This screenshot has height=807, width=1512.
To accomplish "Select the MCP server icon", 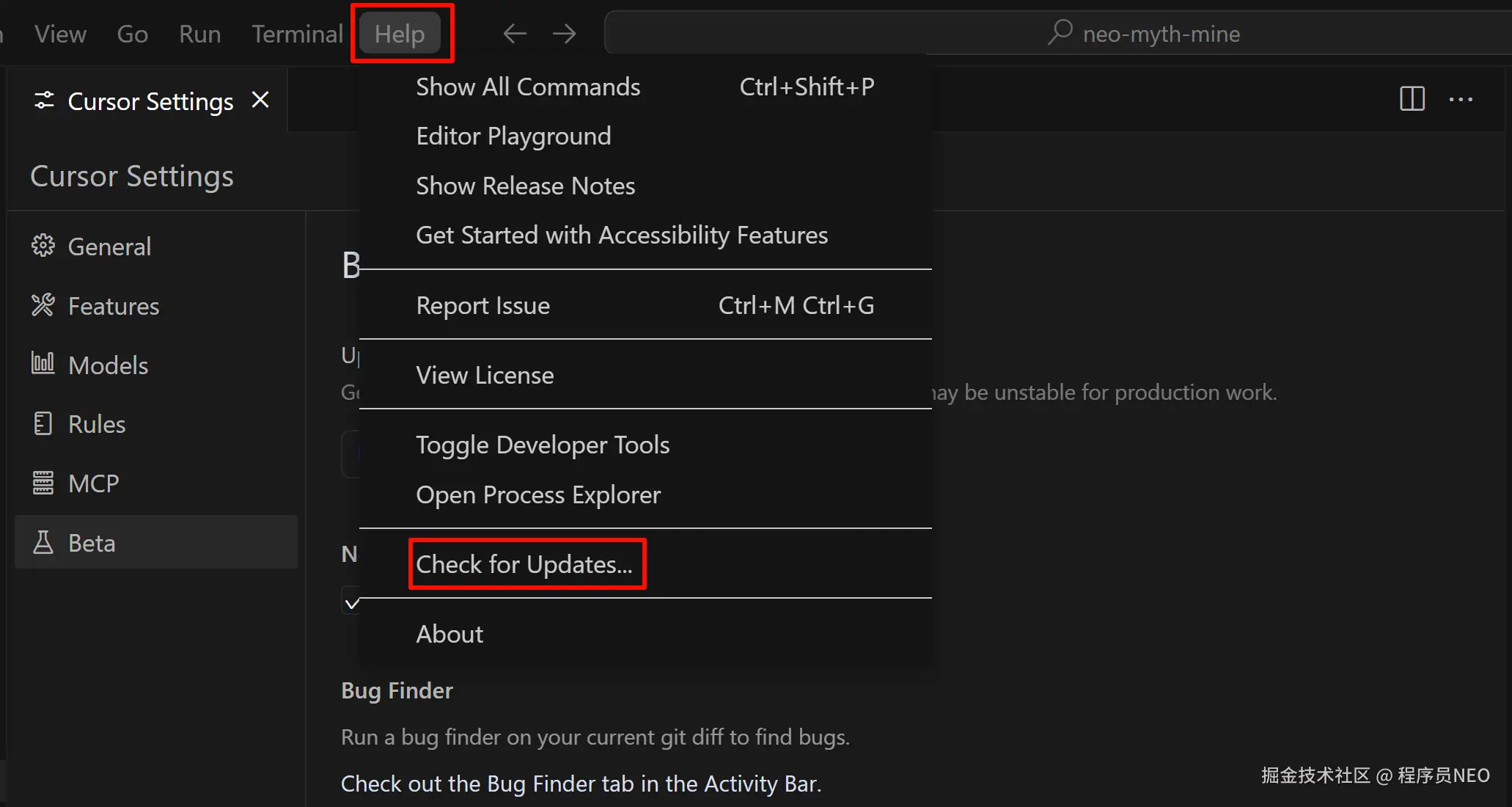I will click(x=43, y=483).
